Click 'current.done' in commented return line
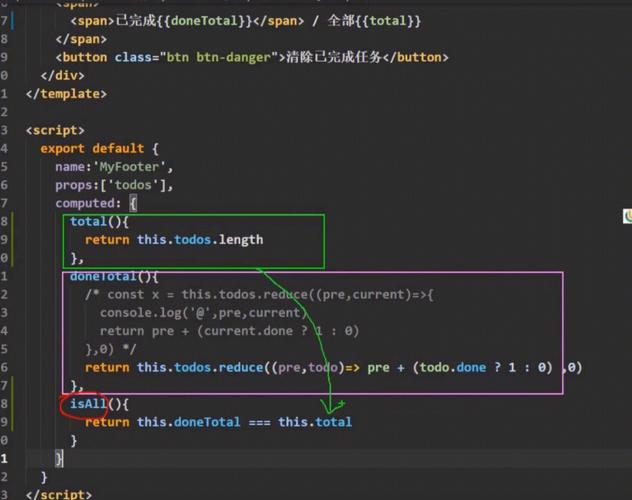 point(248,331)
